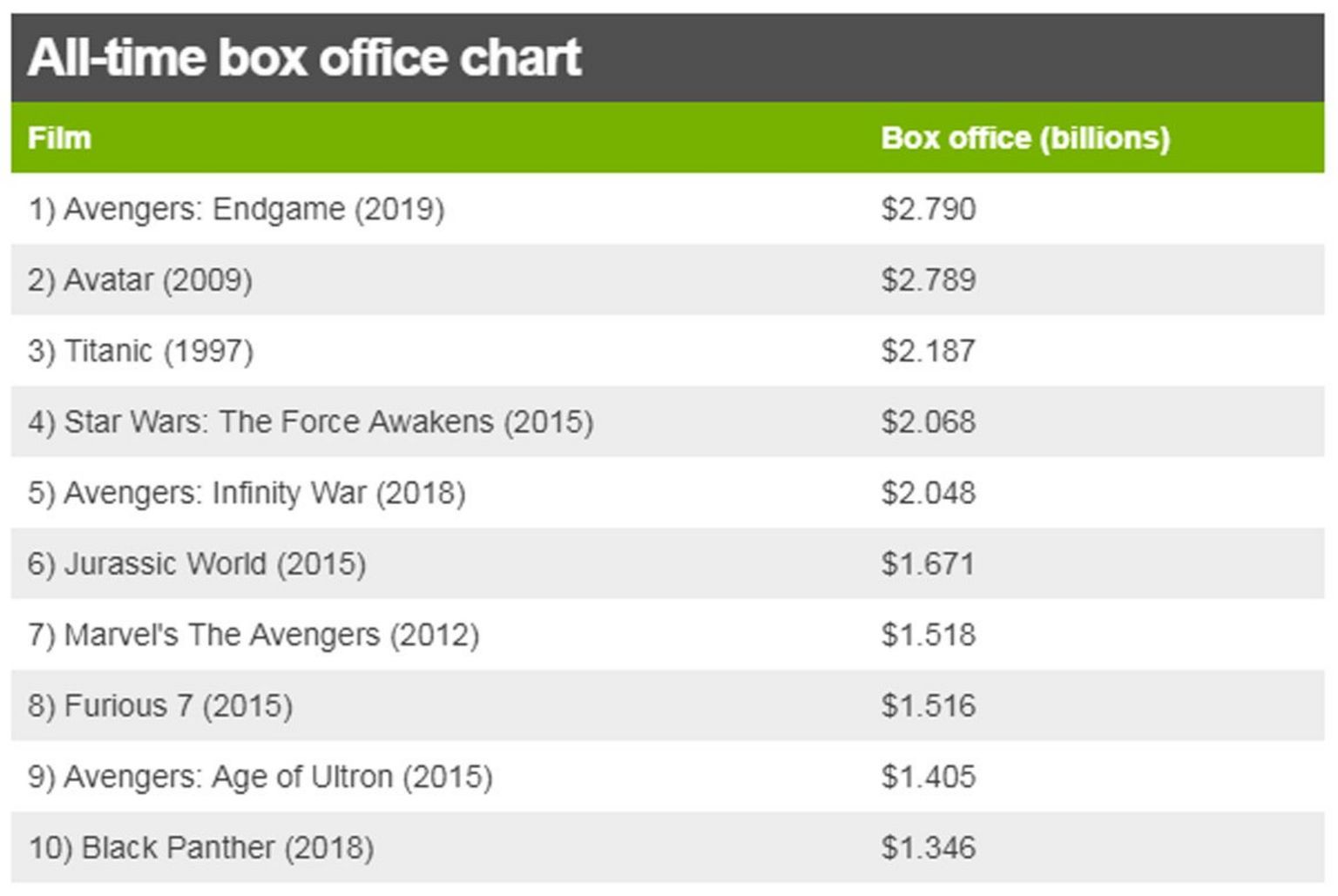The image size is (1338, 896).
Task: Select Avengers: Age of Ultron (2015) entry
Action: coord(260,777)
